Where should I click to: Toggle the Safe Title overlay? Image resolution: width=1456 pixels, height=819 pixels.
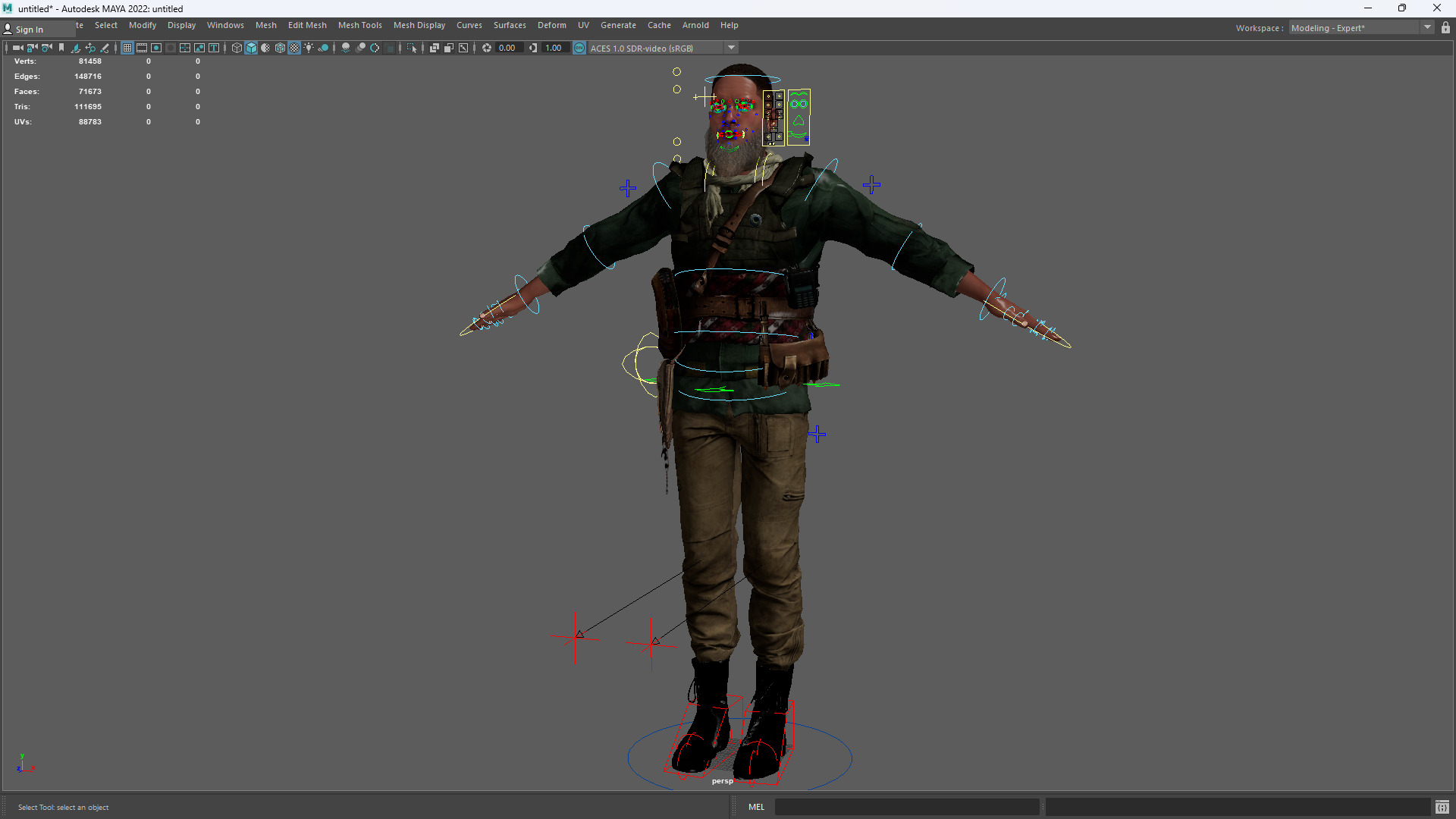coord(214,48)
